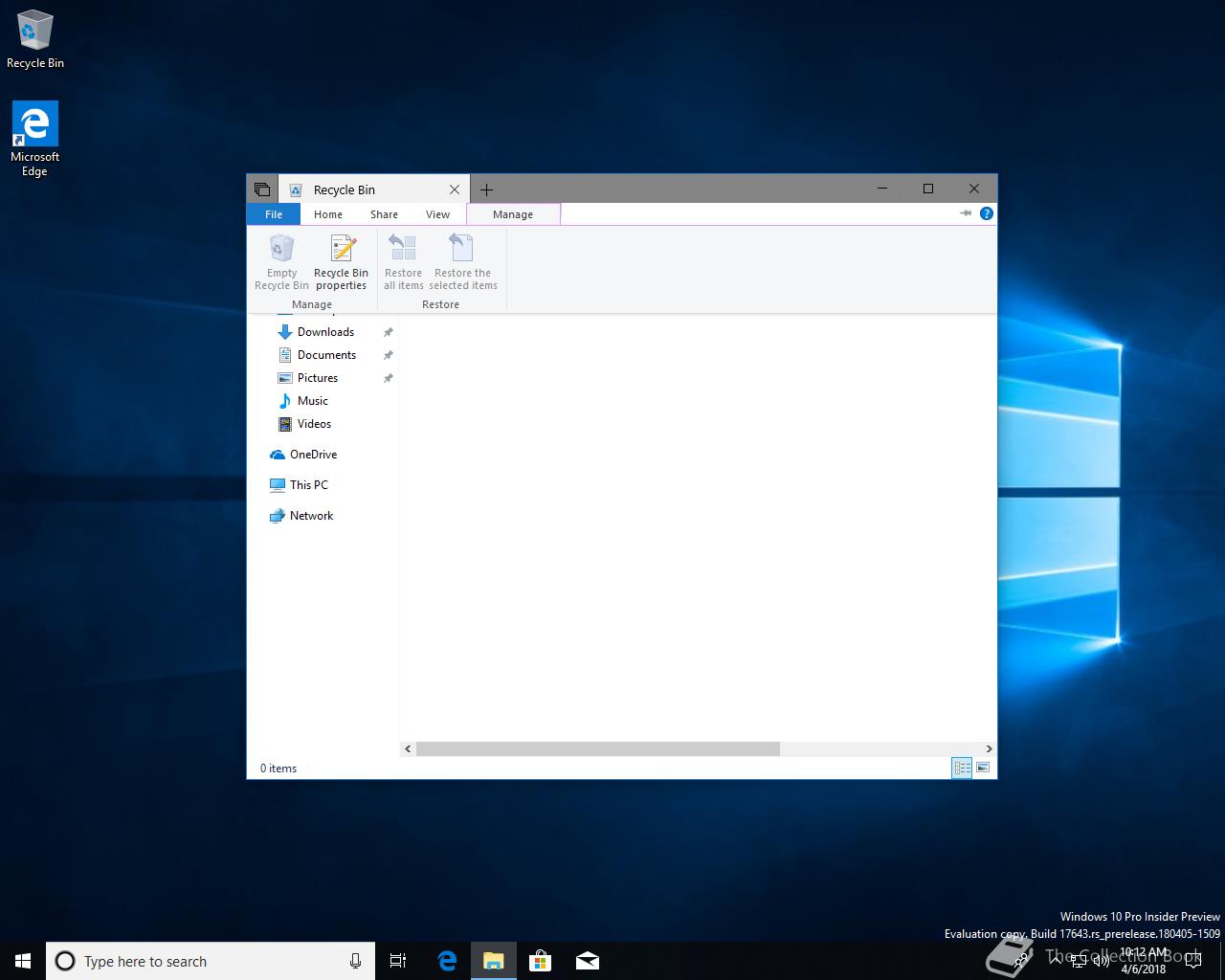1225x980 pixels.
Task: Open Task View from taskbar
Action: tap(398, 961)
